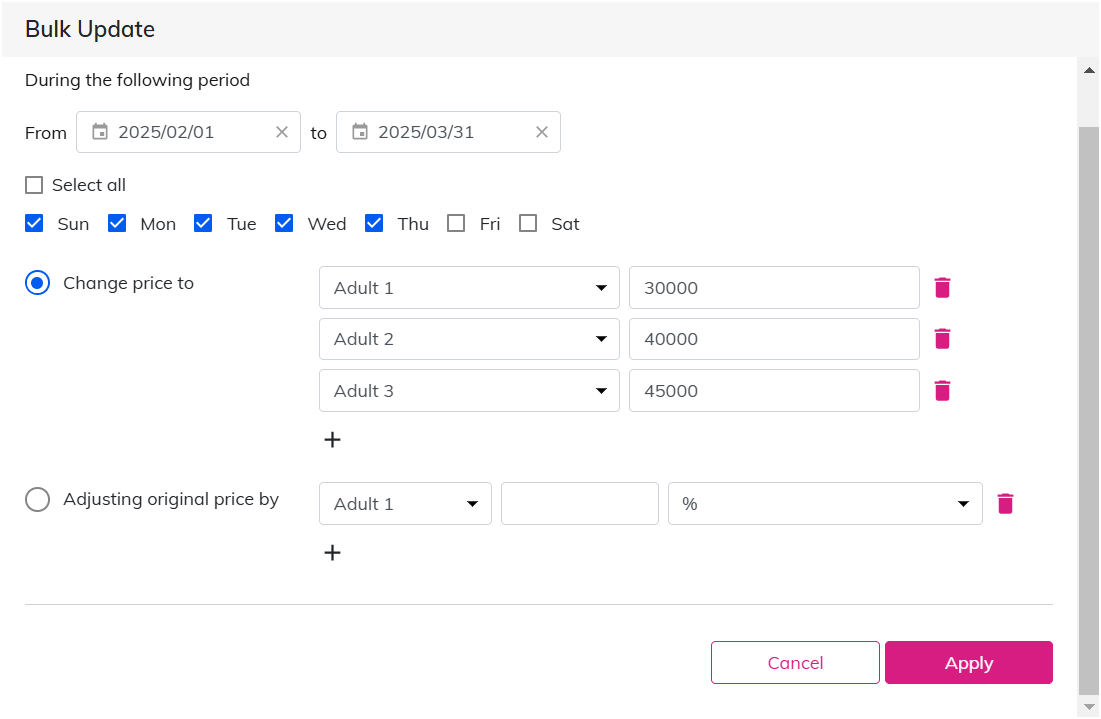1101x719 pixels.
Task: Edit the end date field 2025/03/31
Action: pyautogui.click(x=448, y=132)
